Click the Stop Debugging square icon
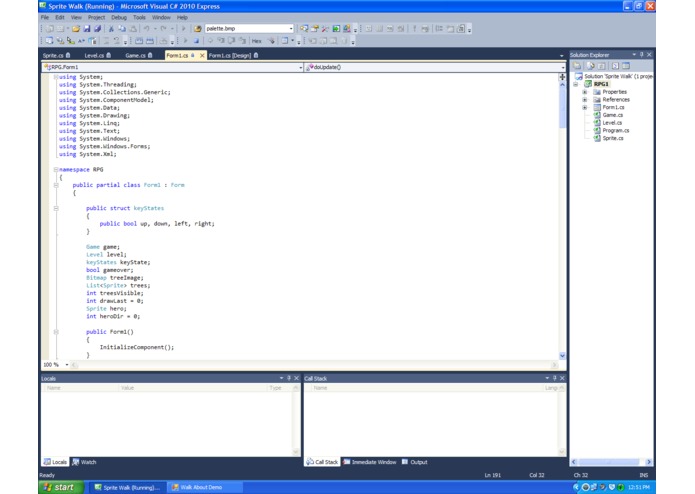 point(196,41)
